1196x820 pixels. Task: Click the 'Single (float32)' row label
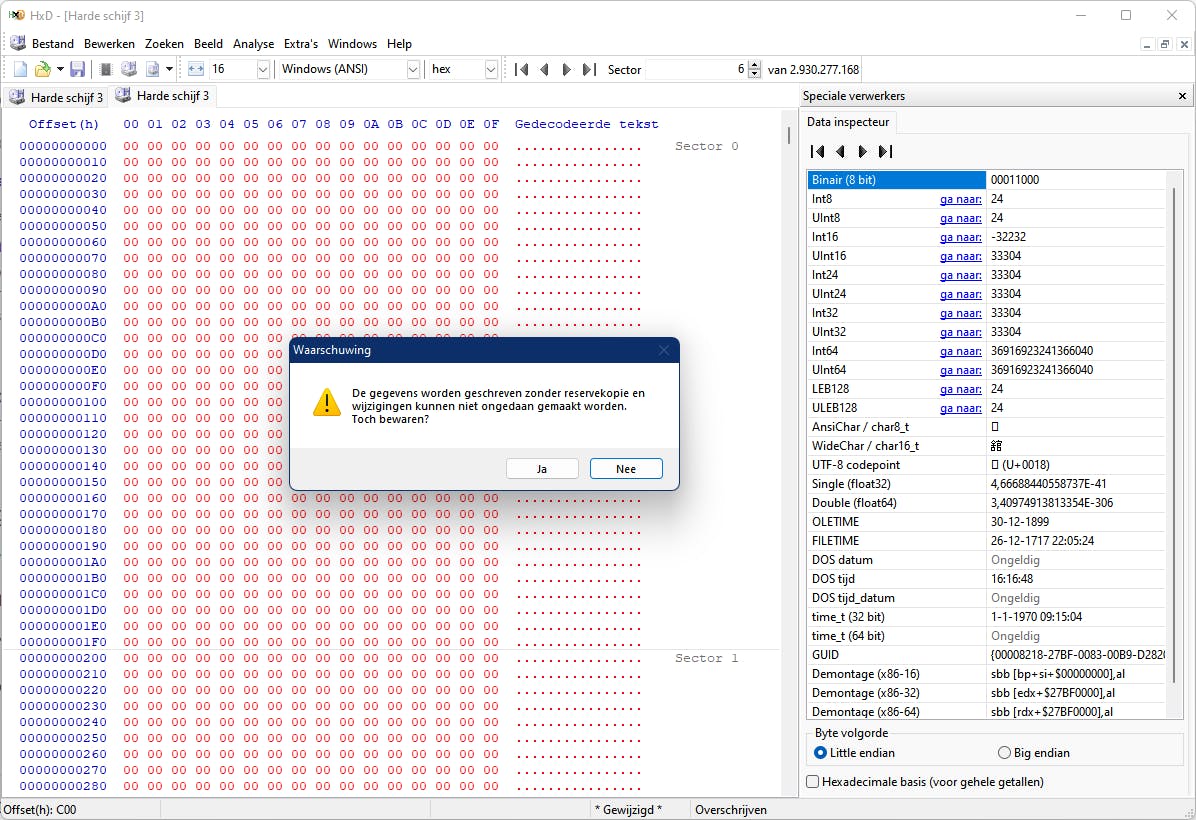click(x=850, y=484)
